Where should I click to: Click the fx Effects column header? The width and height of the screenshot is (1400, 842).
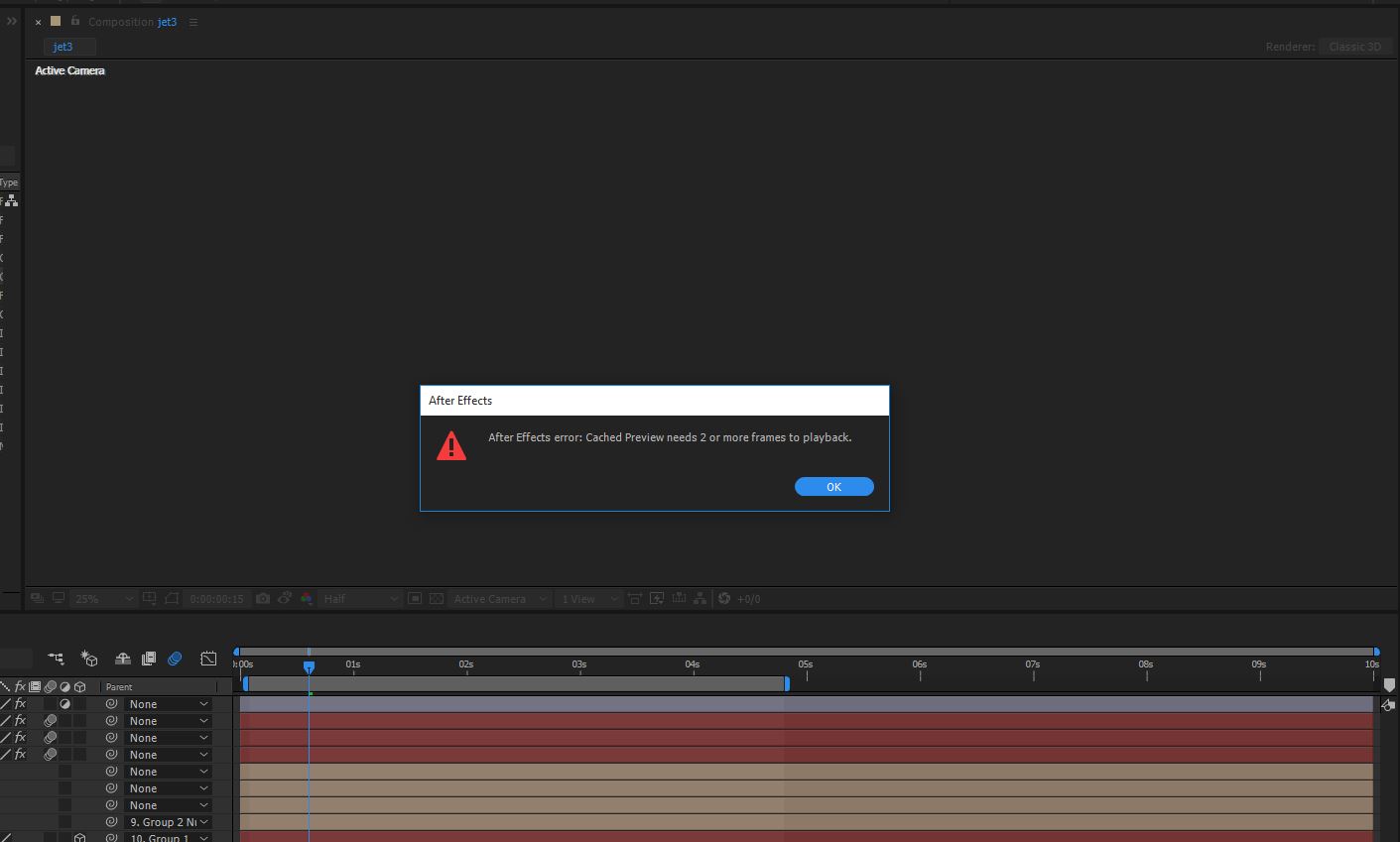pyautogui.click(x=20, y=686)
